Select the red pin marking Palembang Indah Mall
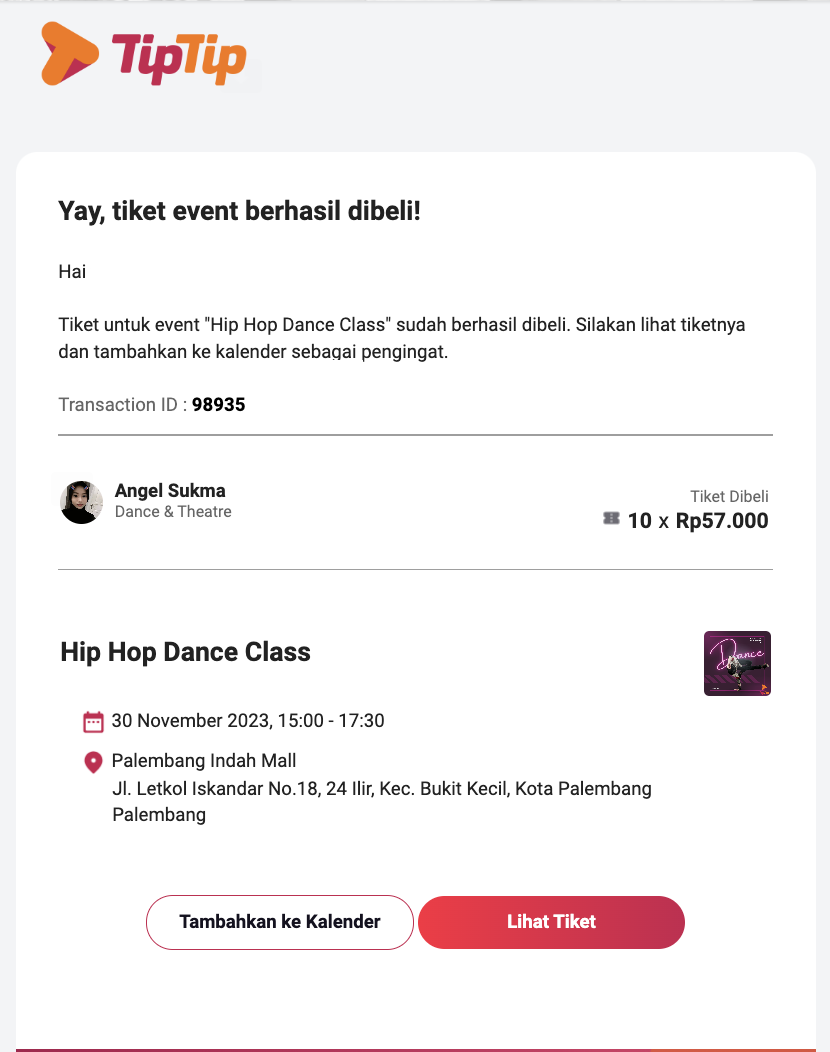Image resolution: width=830 pixels, height=1052 pixels. pos(93,761)
